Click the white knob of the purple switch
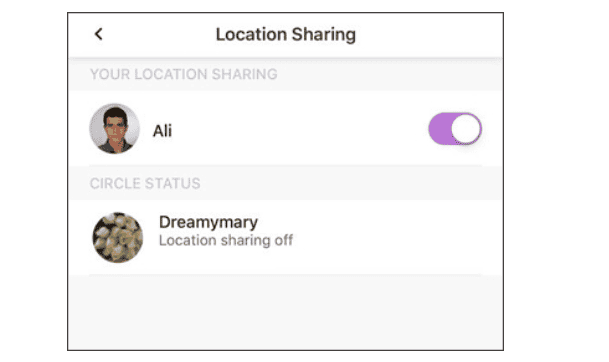Viewport: 609px width, 362px height. pyautogui.click(x=466, y=129)
